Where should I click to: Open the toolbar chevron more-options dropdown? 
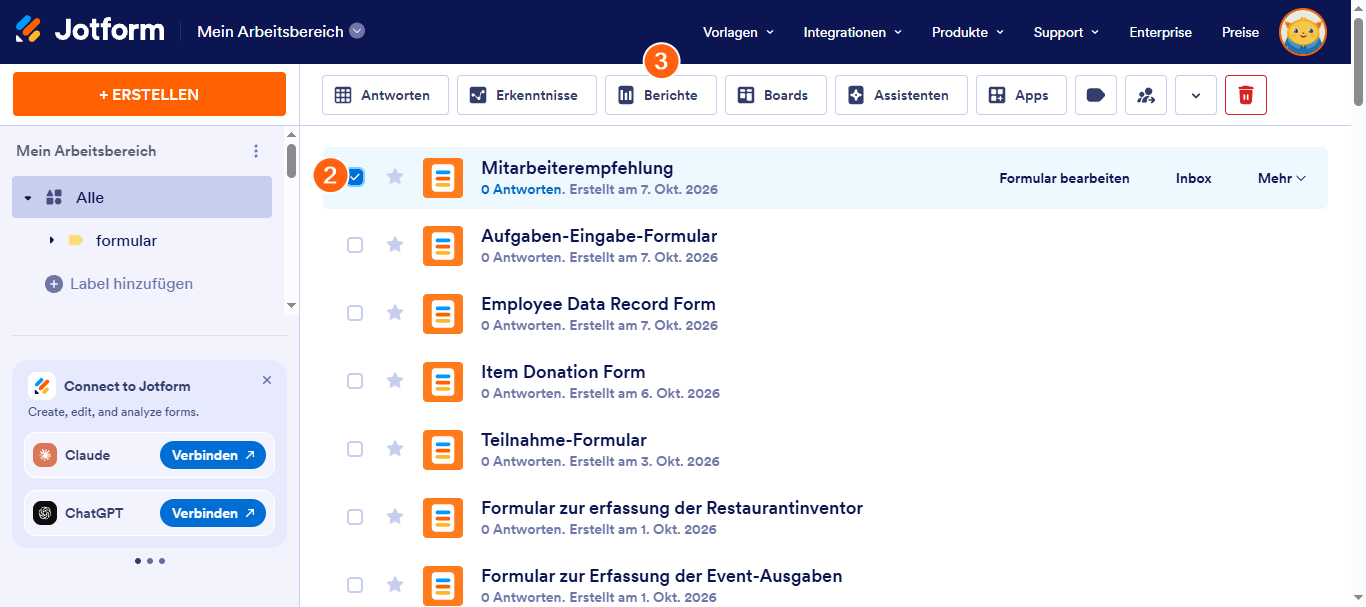(1196, 95)
